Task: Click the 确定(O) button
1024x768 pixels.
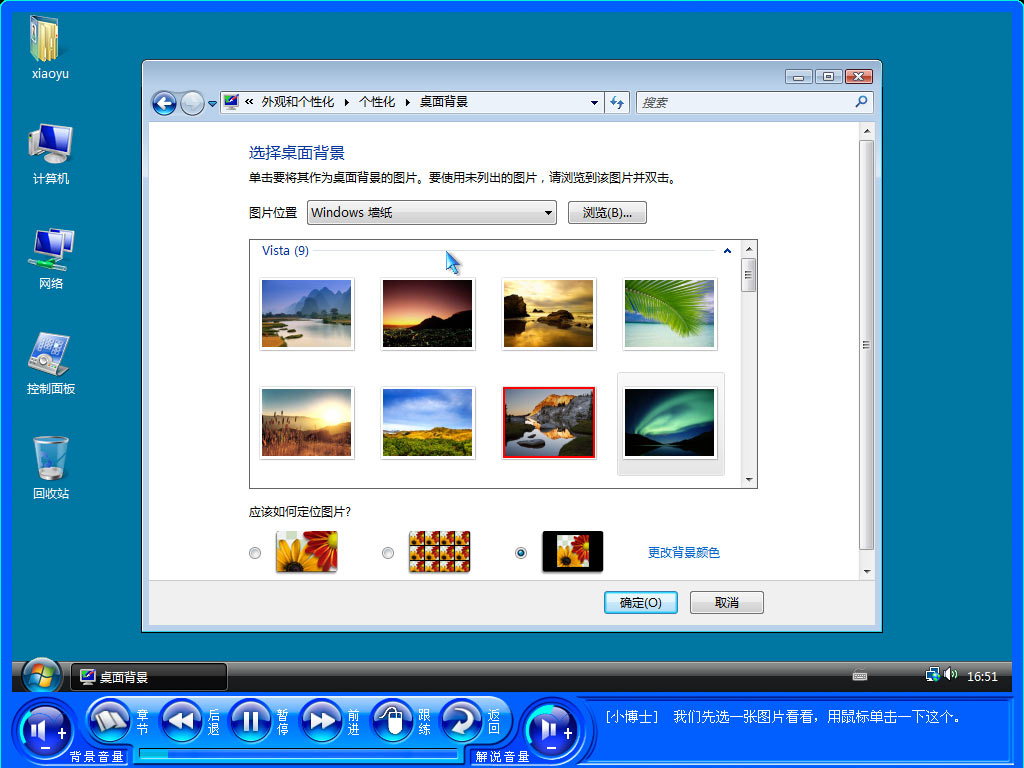Action: [x=641, y=602]
